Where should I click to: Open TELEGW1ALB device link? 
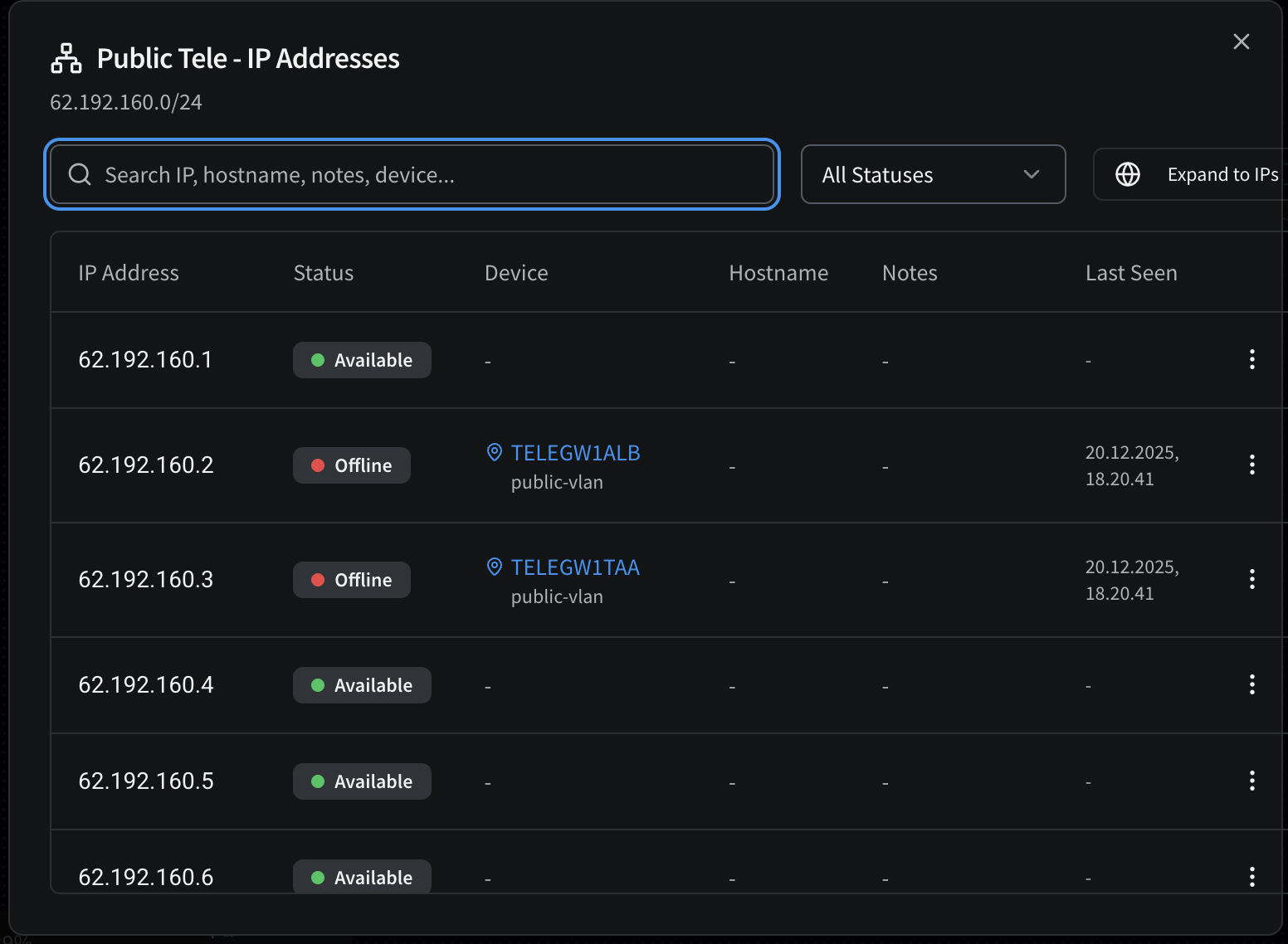(575, 453)
